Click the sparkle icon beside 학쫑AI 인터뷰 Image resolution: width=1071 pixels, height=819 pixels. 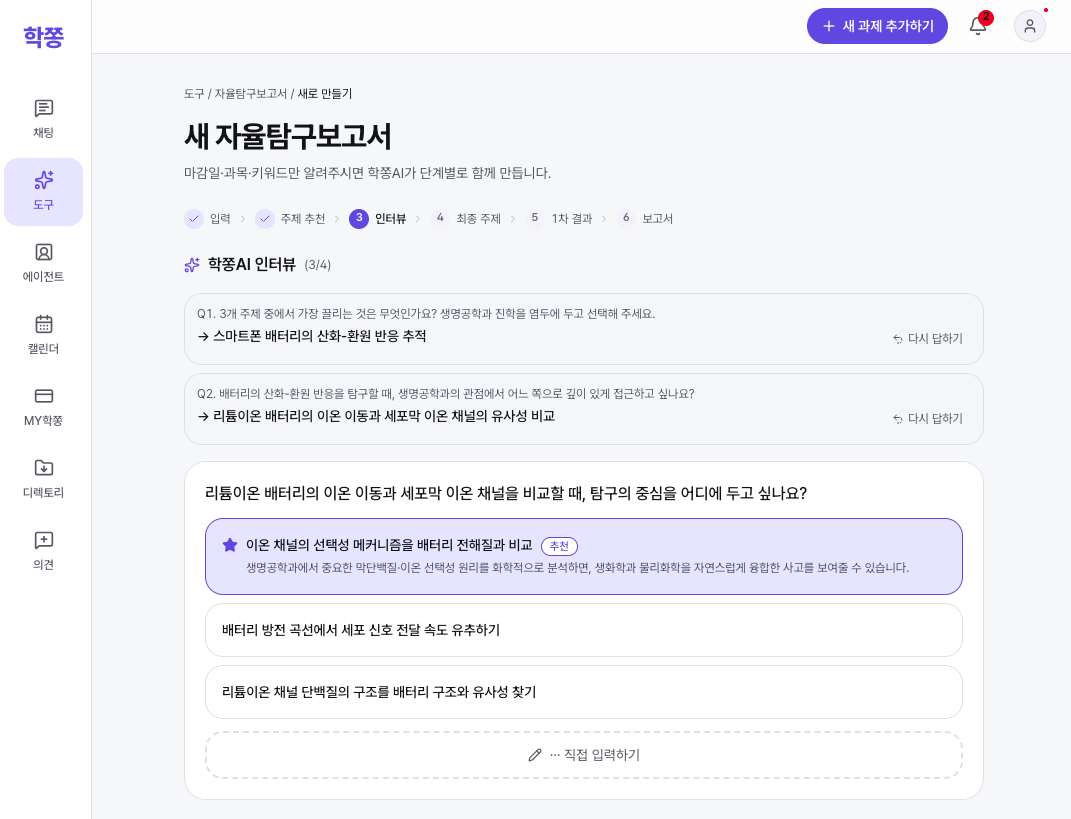(192, 265)
